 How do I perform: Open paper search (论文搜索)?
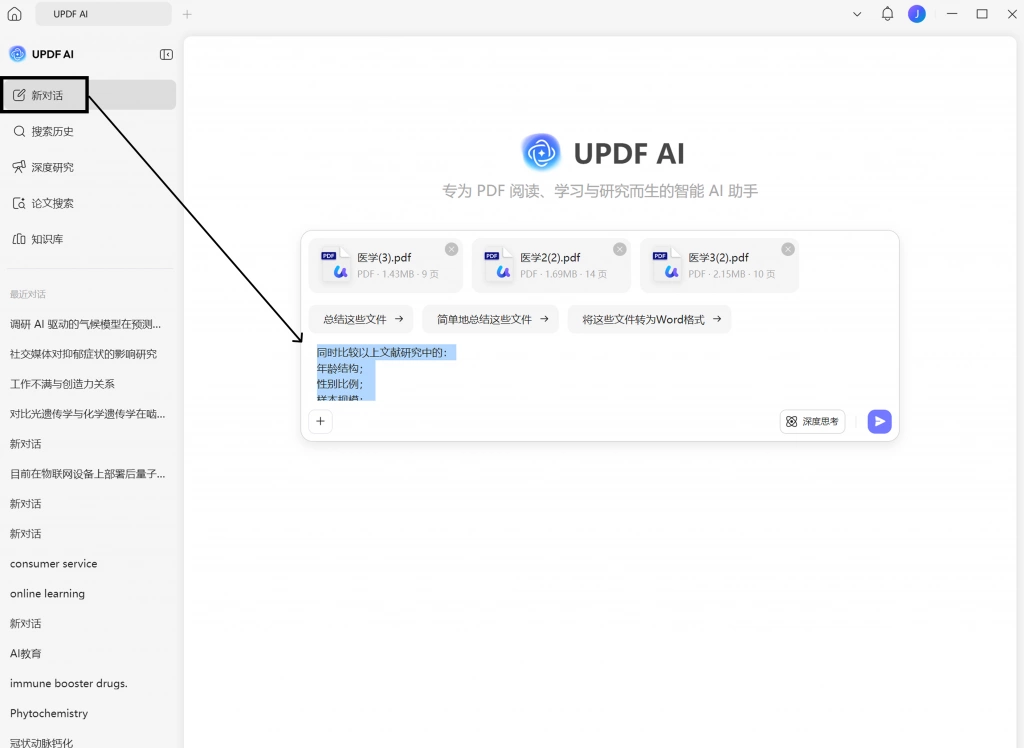(x=89, y=203)
